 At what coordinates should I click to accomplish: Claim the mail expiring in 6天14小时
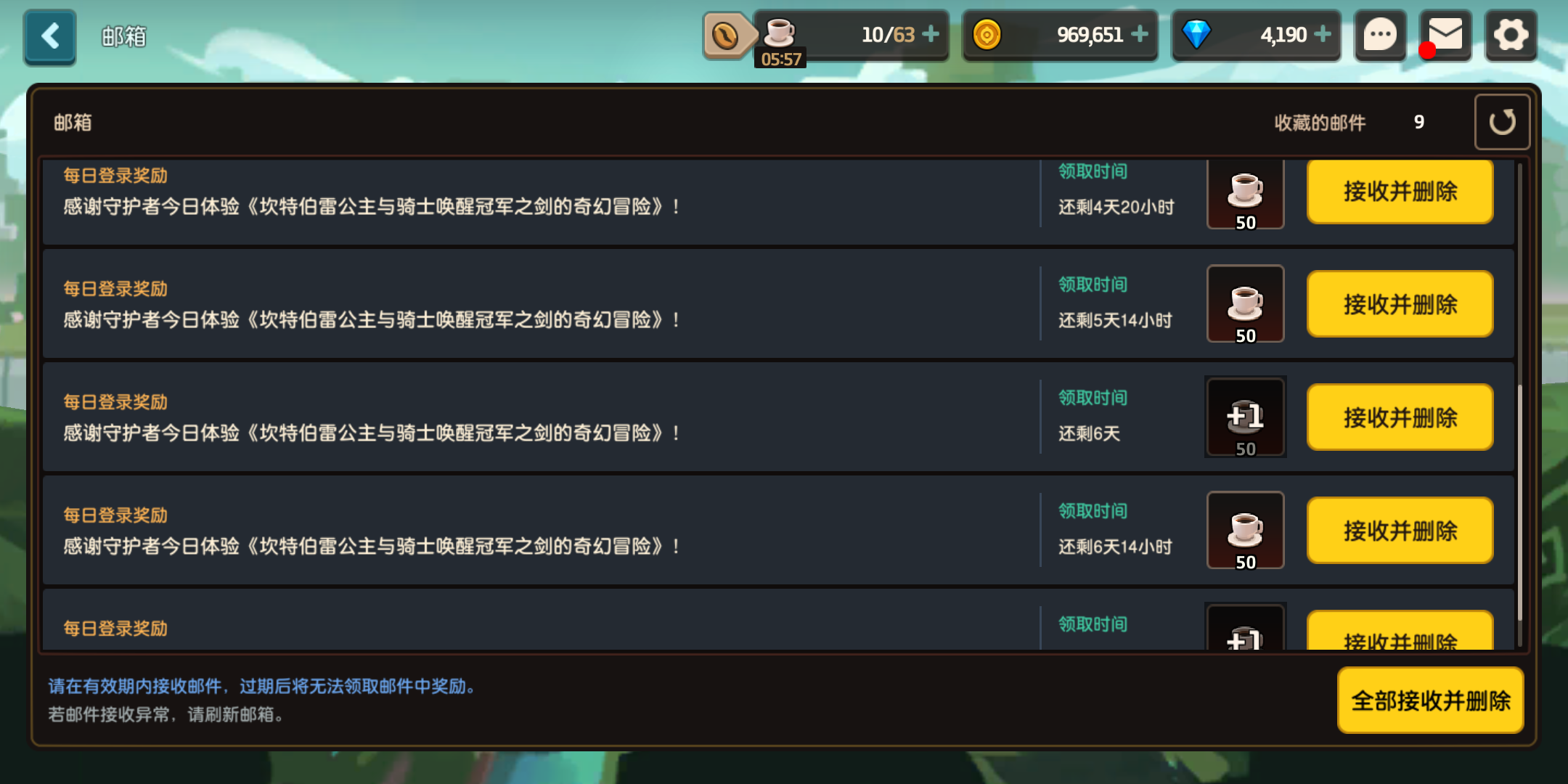point(1400,531)
